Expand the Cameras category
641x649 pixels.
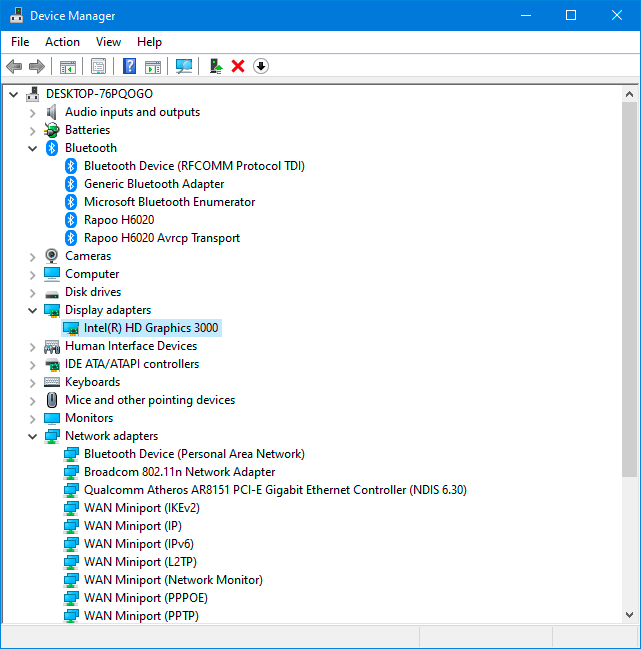[x=32, y=257]
